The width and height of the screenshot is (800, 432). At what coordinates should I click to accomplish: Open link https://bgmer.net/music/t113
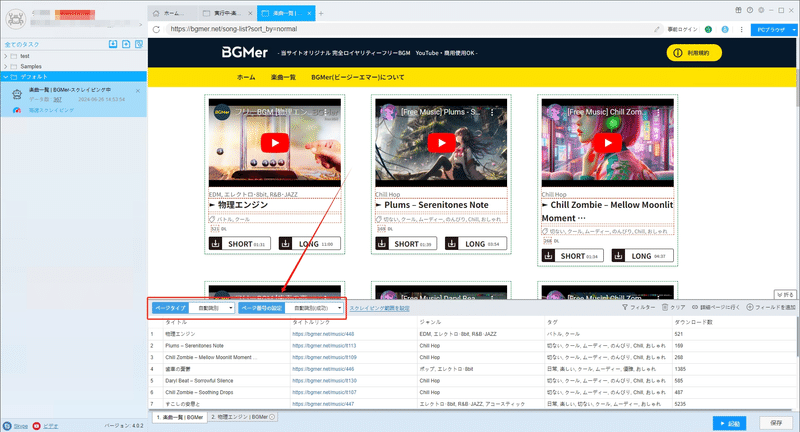tap(324, 346)
